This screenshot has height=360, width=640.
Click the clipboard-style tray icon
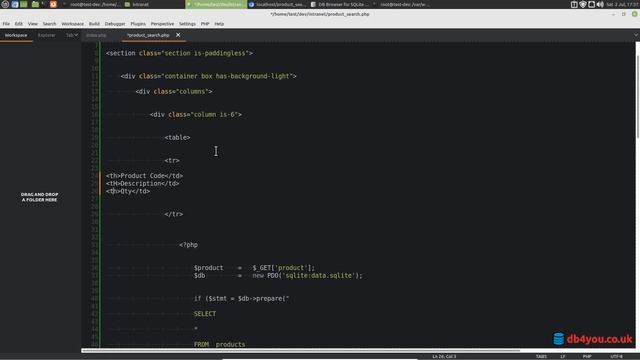tap(574, 4)
